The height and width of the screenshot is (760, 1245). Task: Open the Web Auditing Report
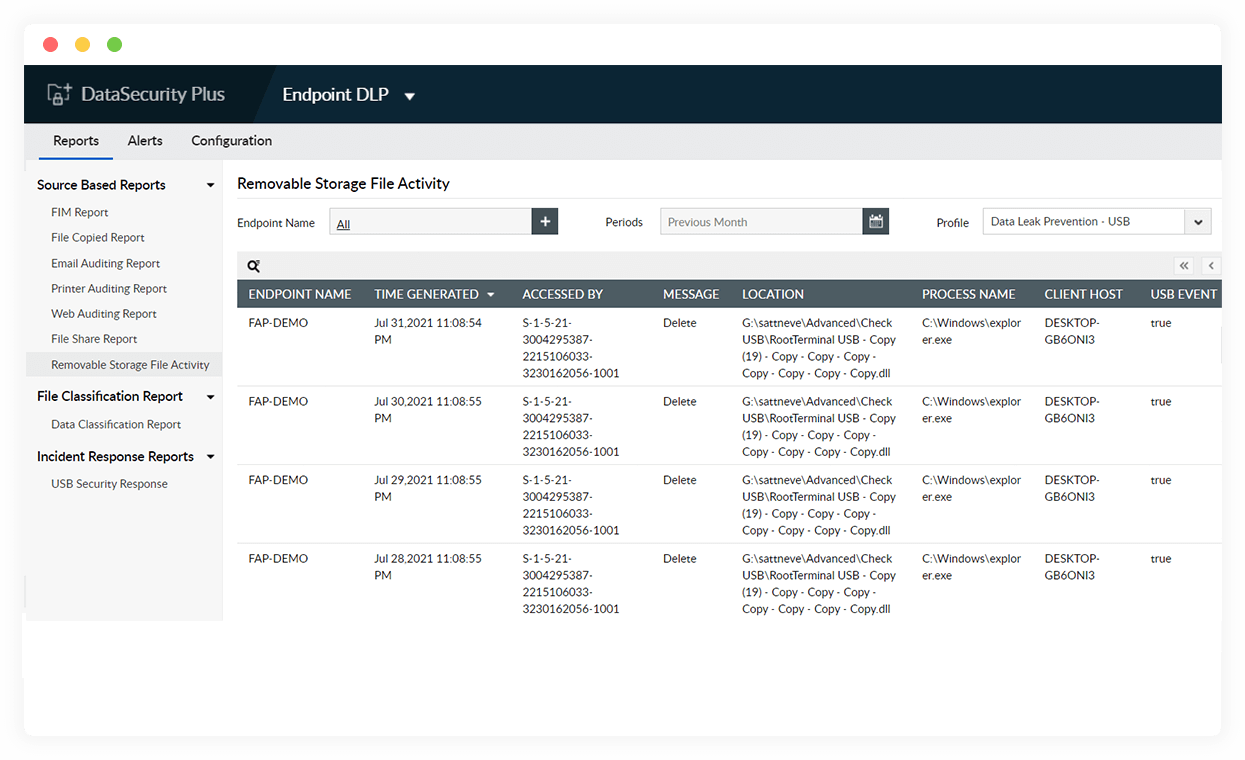(104, 314)
